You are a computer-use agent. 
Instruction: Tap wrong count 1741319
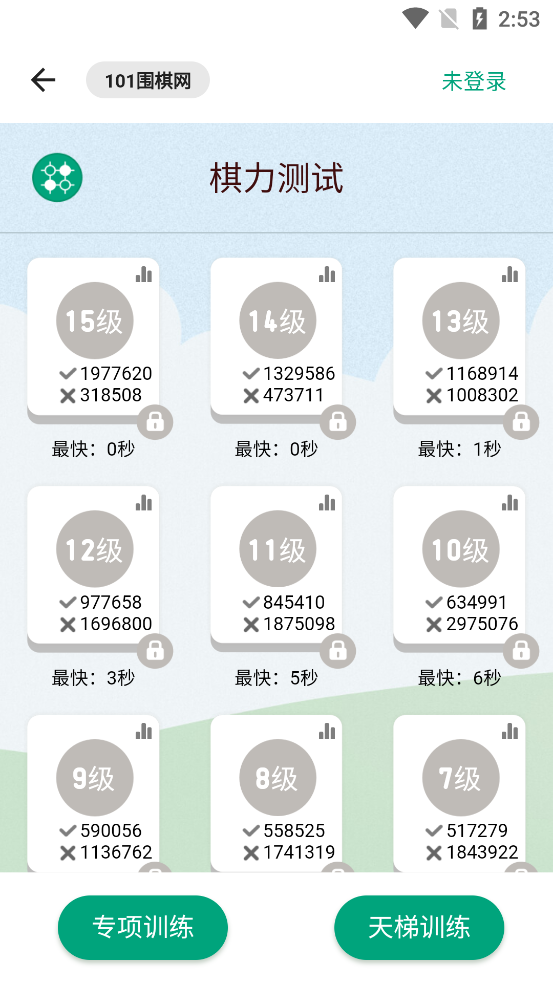coord(299,852)
